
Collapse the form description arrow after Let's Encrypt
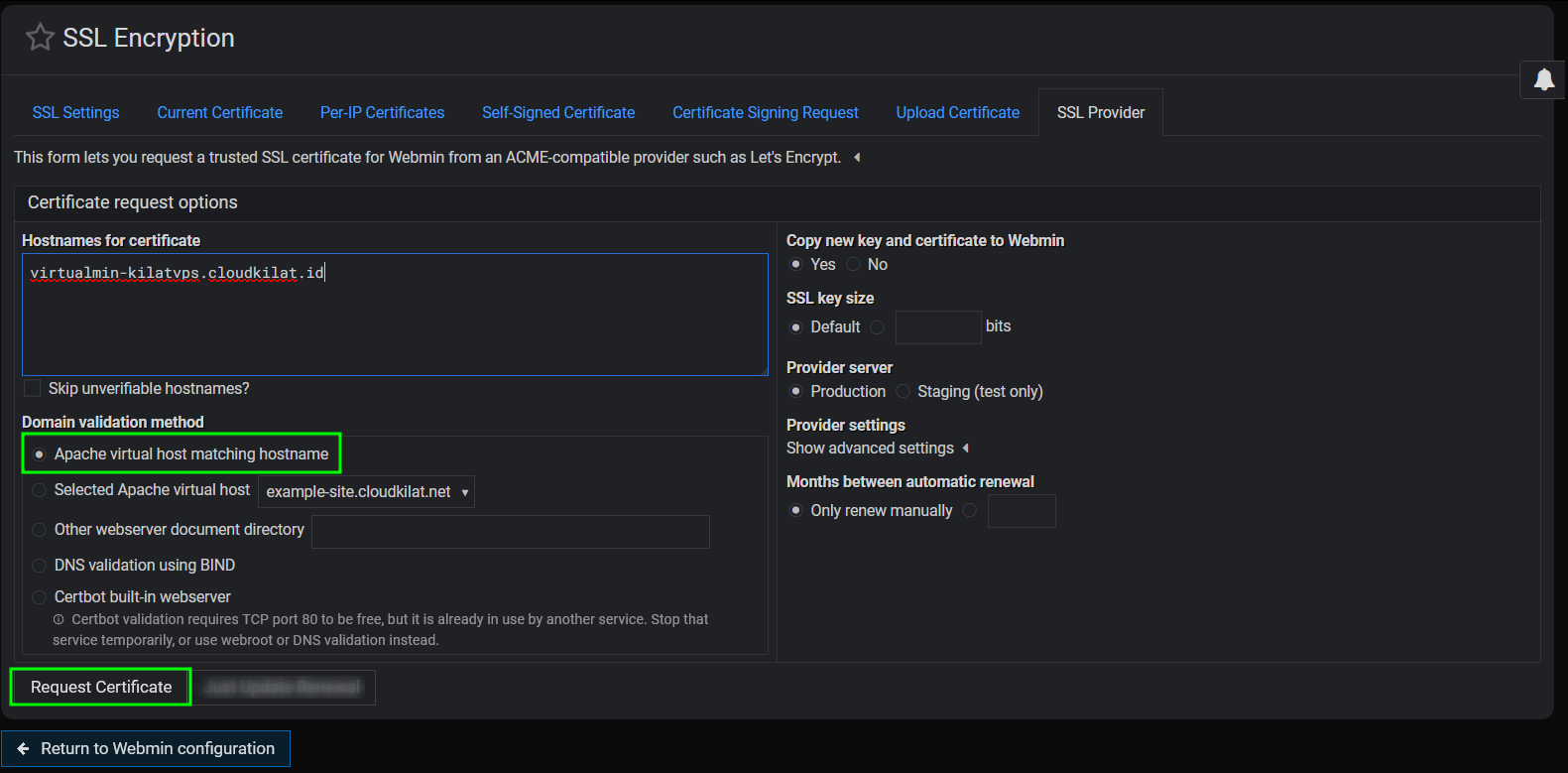point(857,158)
